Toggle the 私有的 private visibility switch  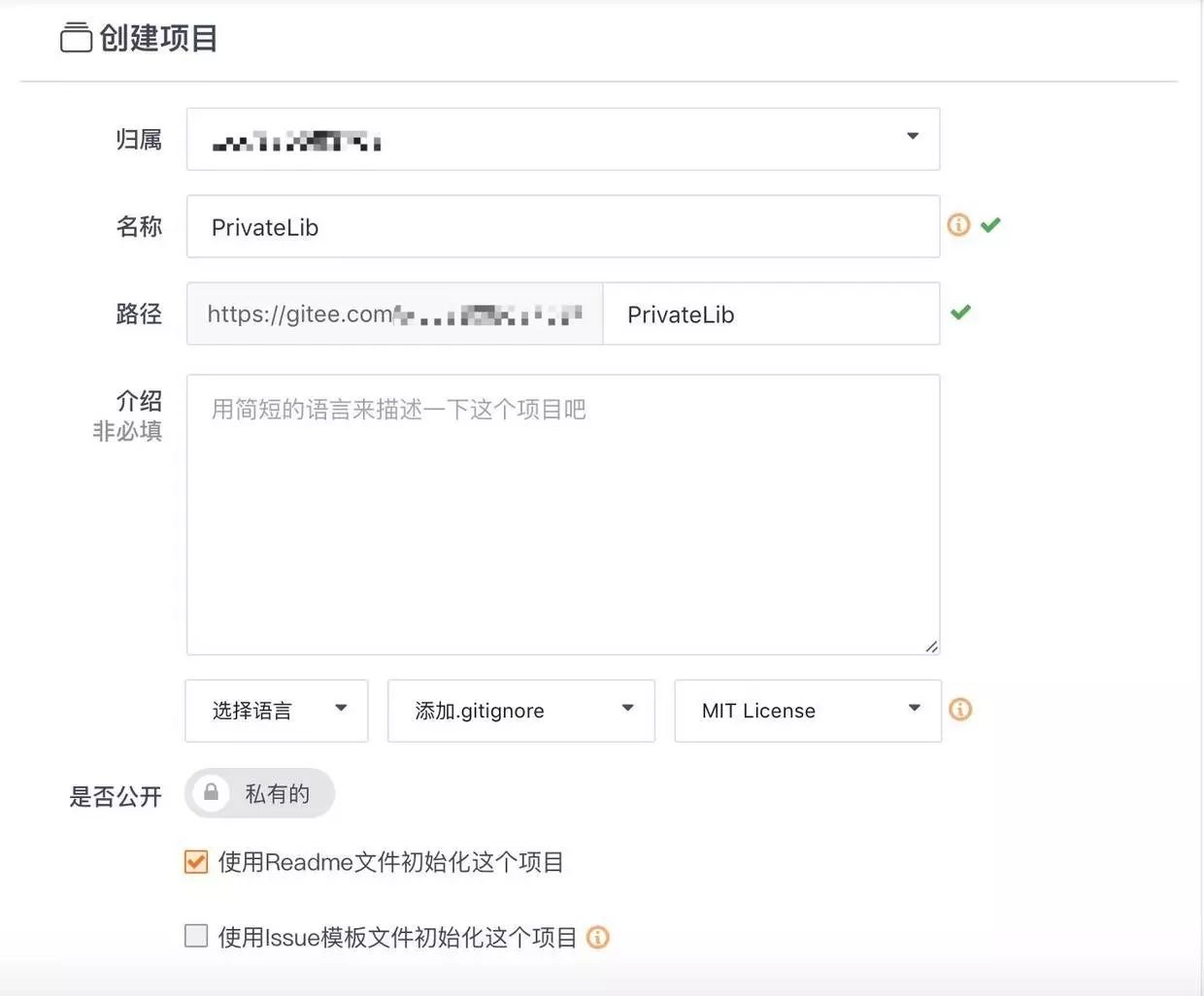coord(259,793)
